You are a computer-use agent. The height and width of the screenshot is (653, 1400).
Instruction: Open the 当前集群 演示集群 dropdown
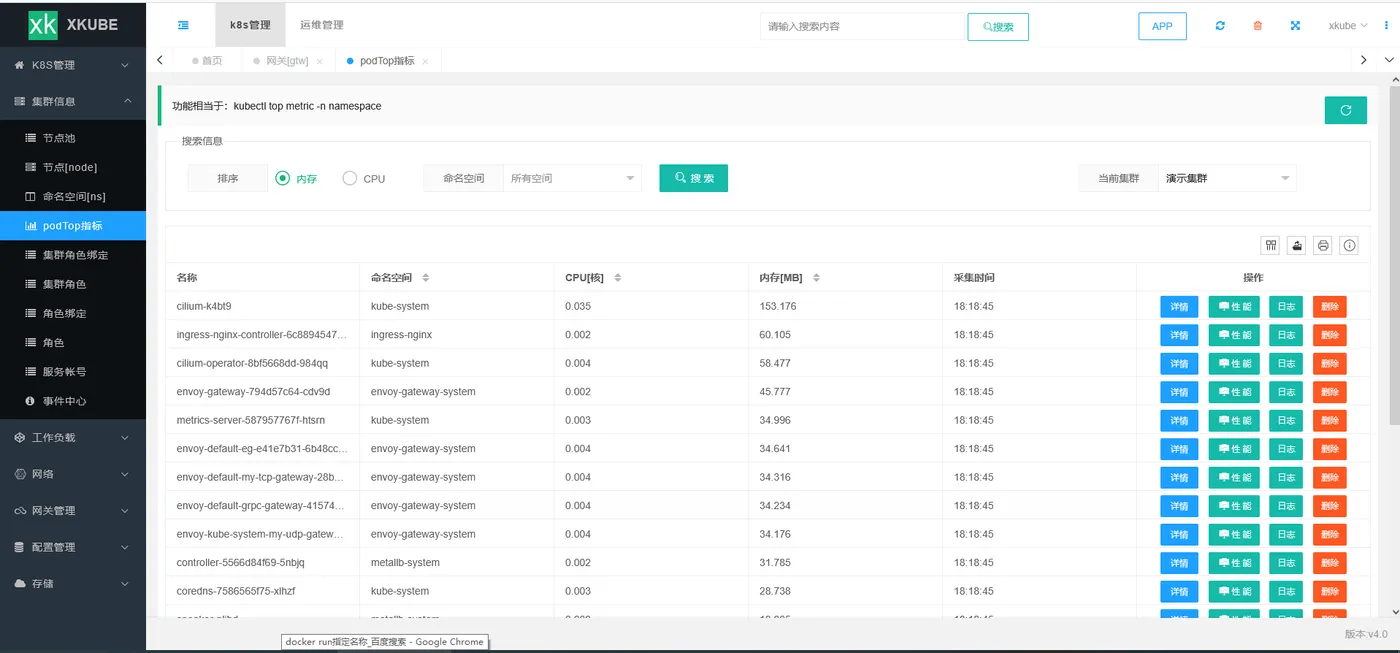tap(1227, 178)
